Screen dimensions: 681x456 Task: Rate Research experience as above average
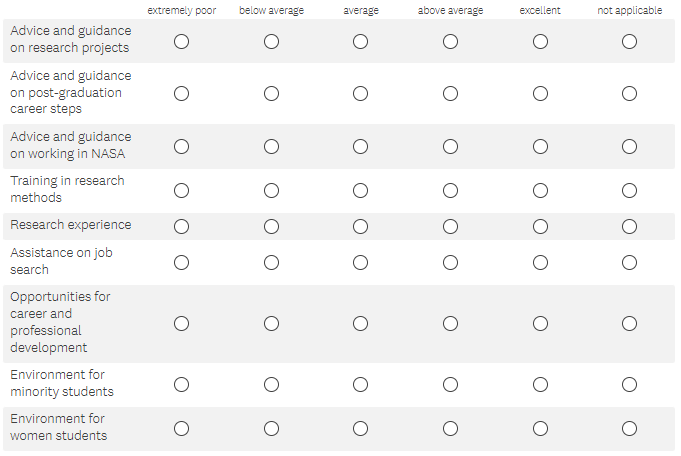(450, 226)
